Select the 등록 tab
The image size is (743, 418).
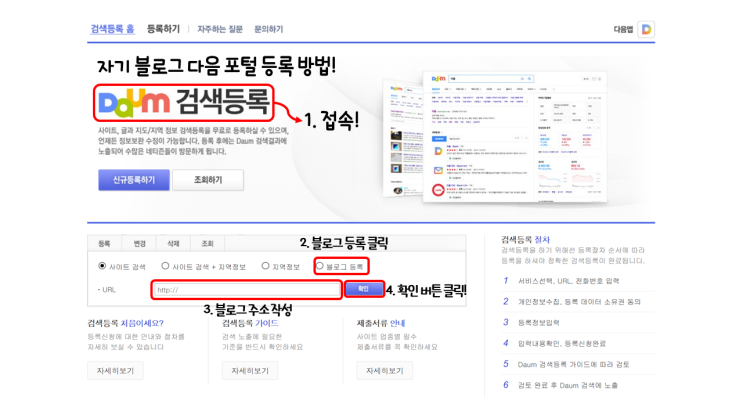(104, 243)
